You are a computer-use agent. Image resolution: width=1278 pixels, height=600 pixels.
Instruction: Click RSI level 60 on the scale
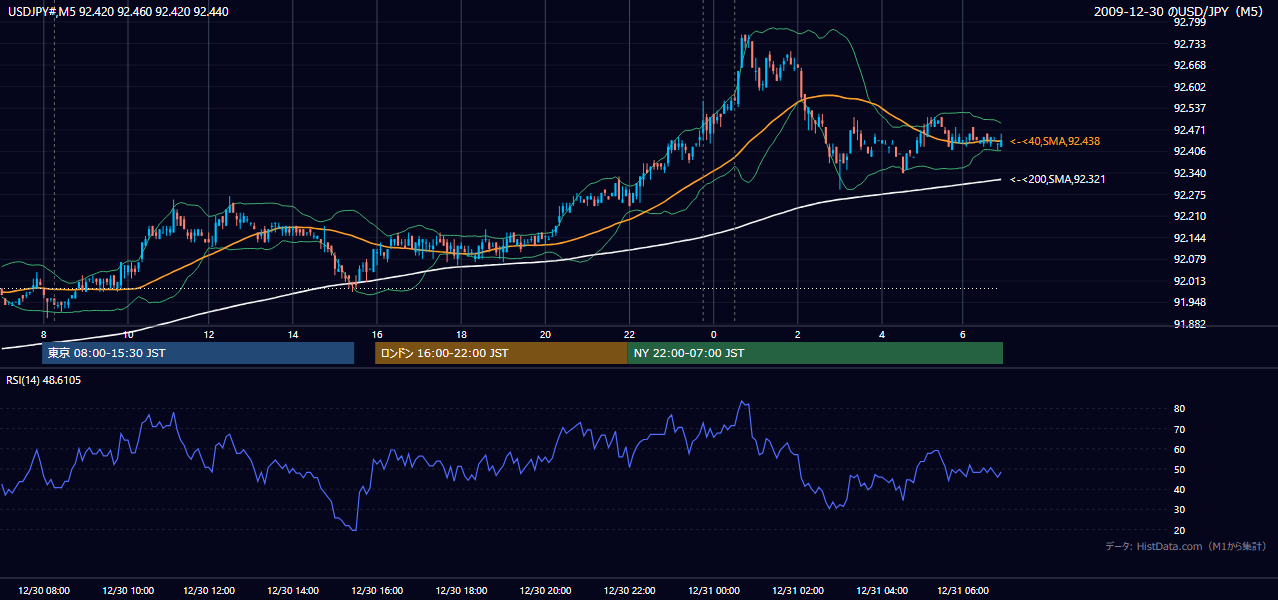point(1179,449)
